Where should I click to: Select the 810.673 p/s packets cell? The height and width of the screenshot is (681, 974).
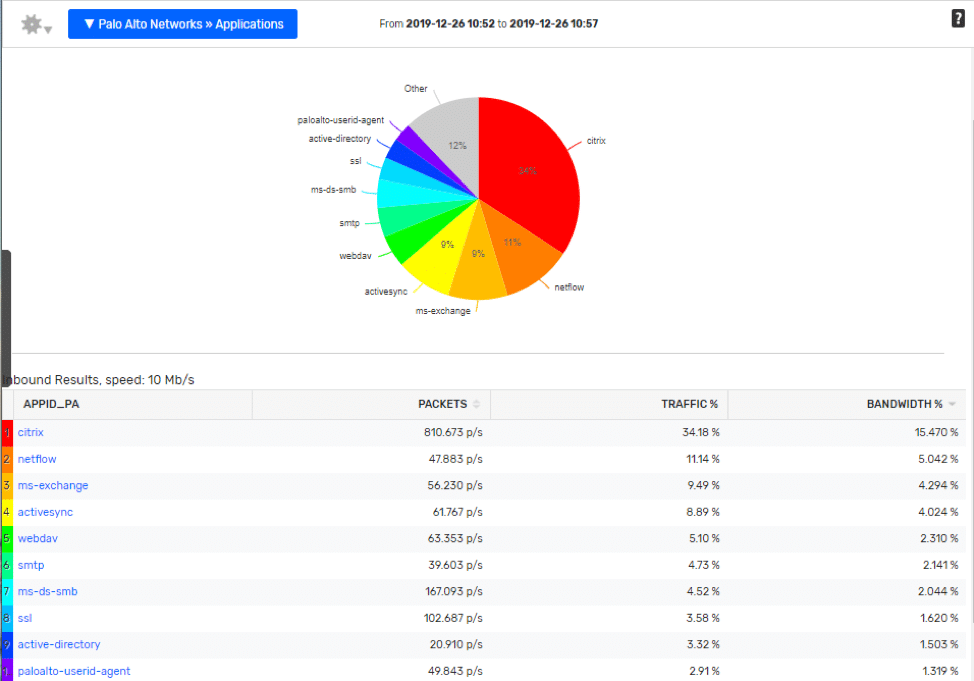453,432
